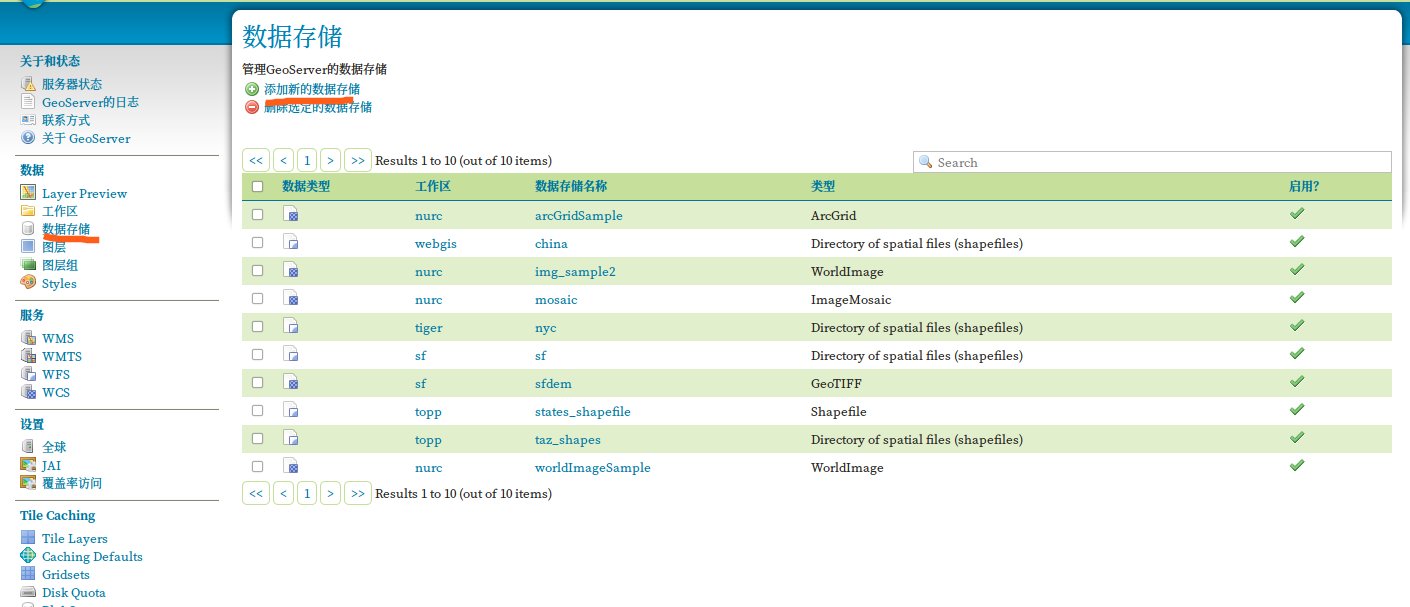This screenshot has width=1410, height=607.
Task: Sort by 类型 column header
Action: [823, 186]
